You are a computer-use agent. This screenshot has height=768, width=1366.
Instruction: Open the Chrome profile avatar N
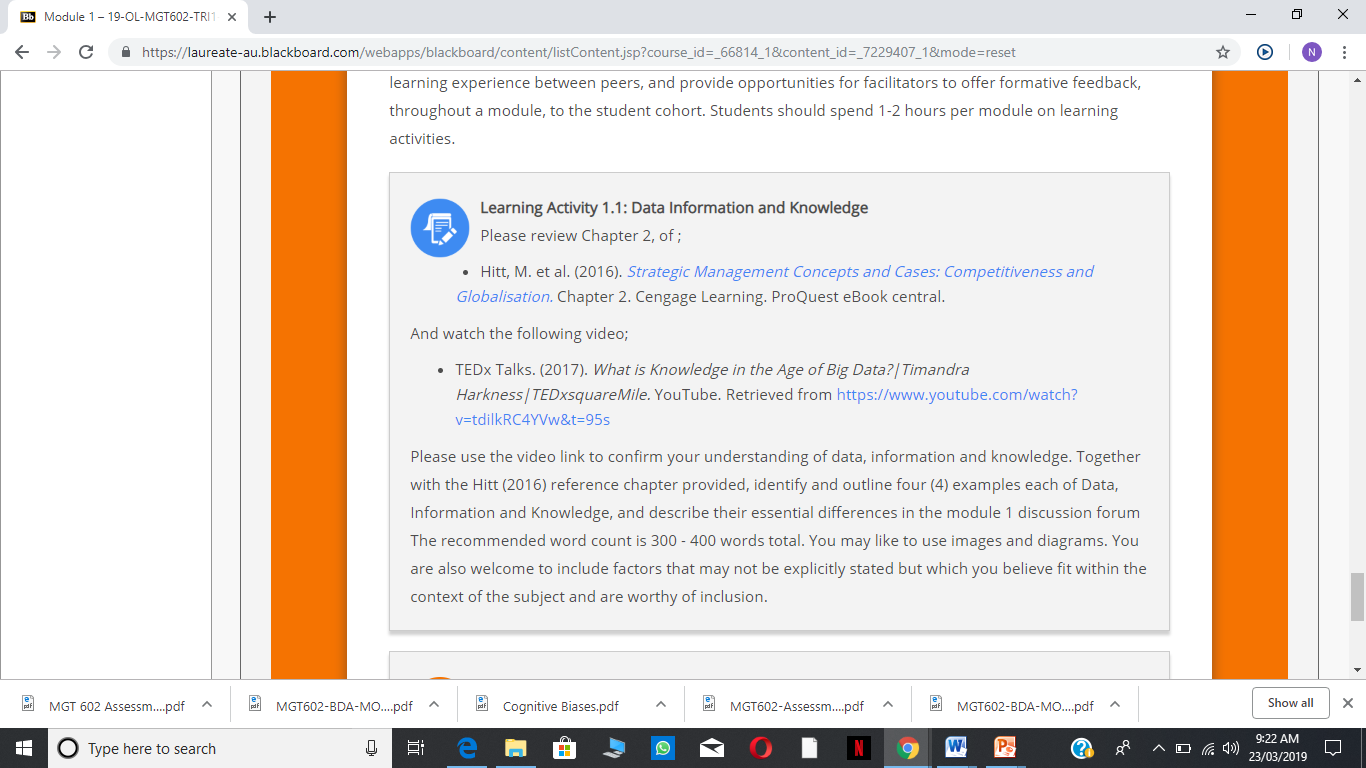click(x=1311, y=52)
